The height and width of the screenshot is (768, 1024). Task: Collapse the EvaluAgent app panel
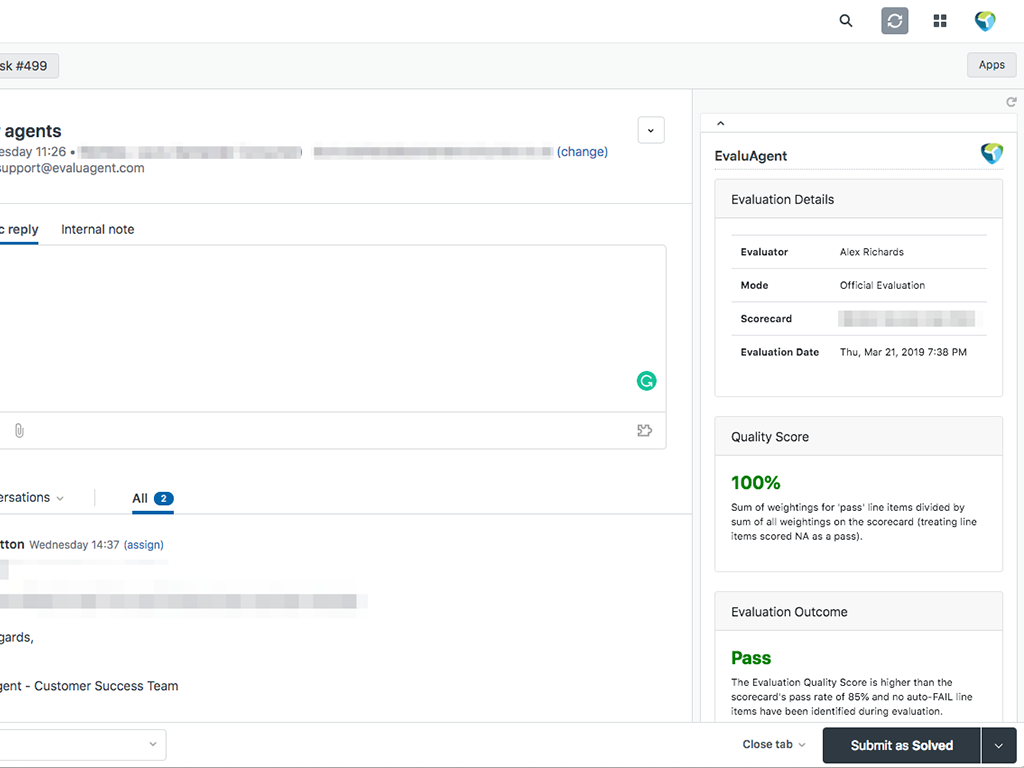click(x=721, y=124)
